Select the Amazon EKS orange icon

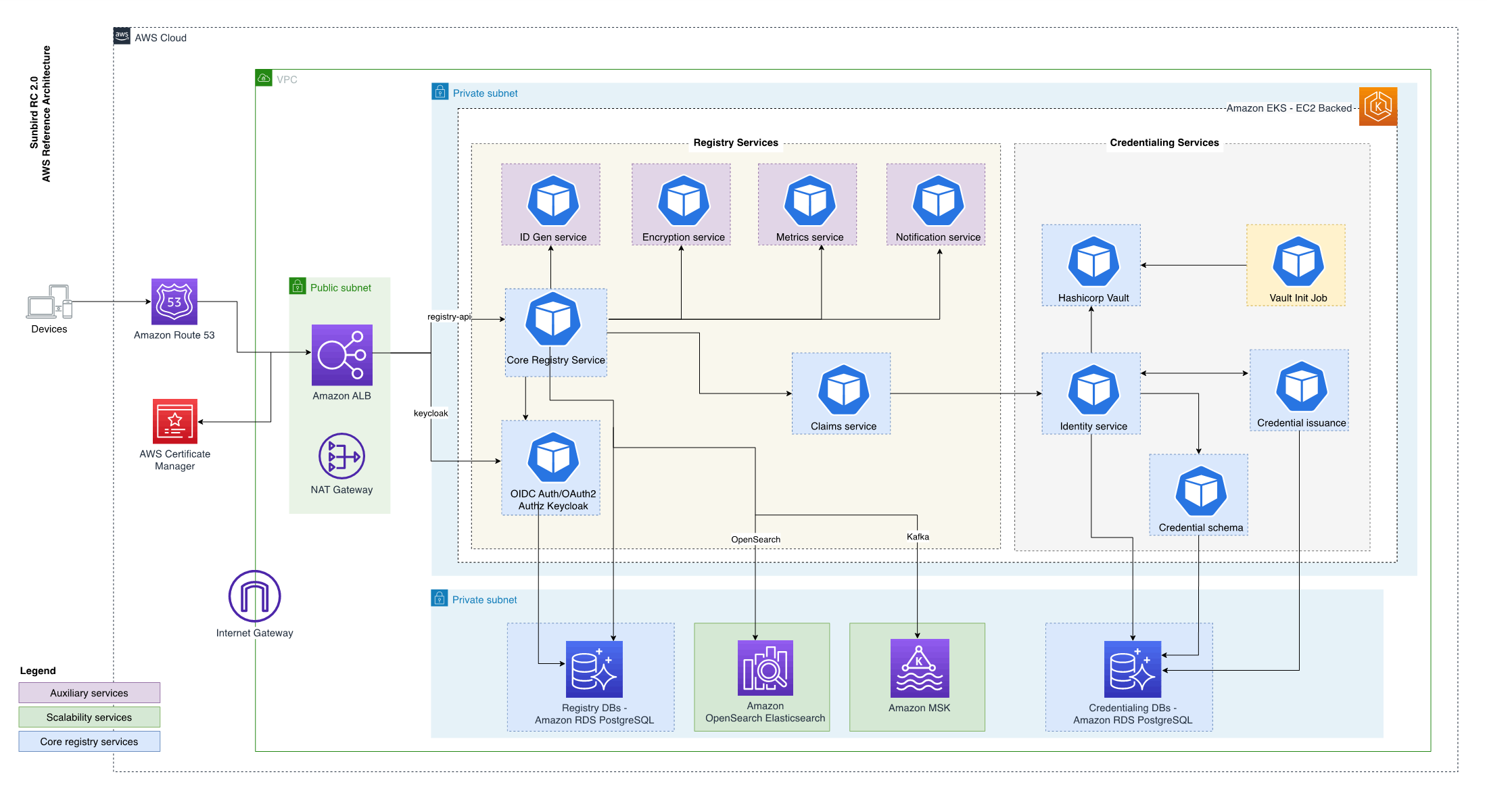pos(1377,106)
